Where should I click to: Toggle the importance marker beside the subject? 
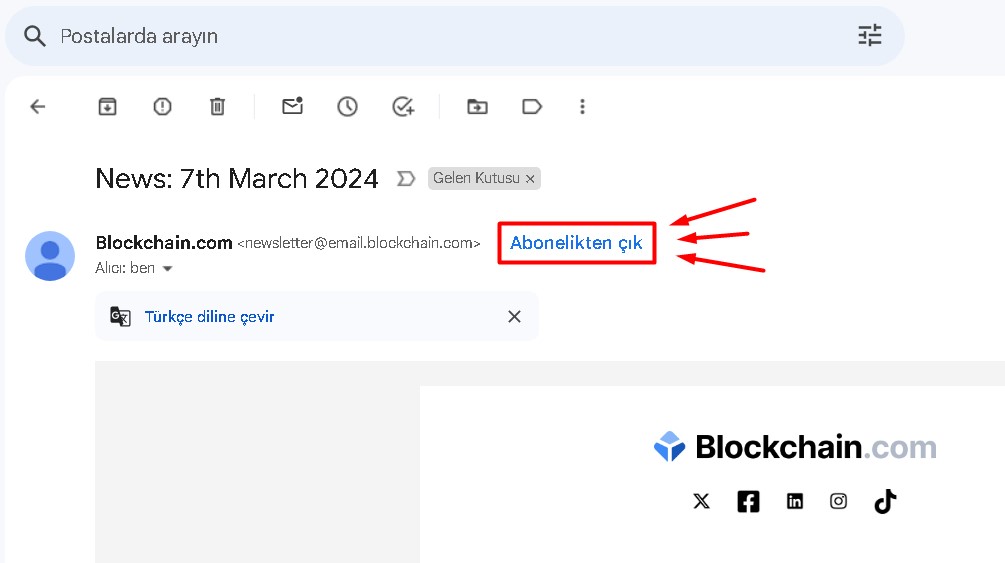(406, 178)
